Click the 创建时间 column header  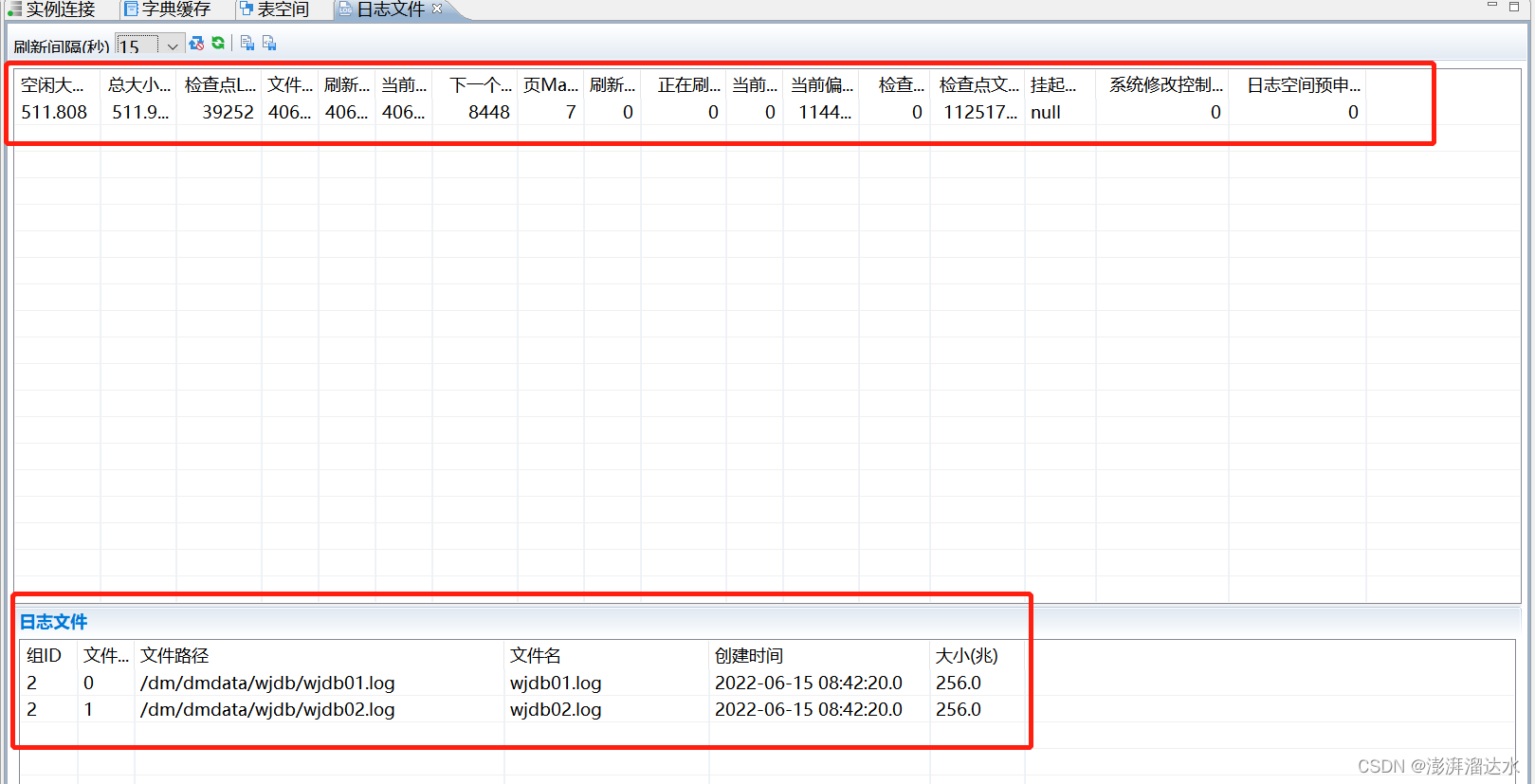point(749,656)
